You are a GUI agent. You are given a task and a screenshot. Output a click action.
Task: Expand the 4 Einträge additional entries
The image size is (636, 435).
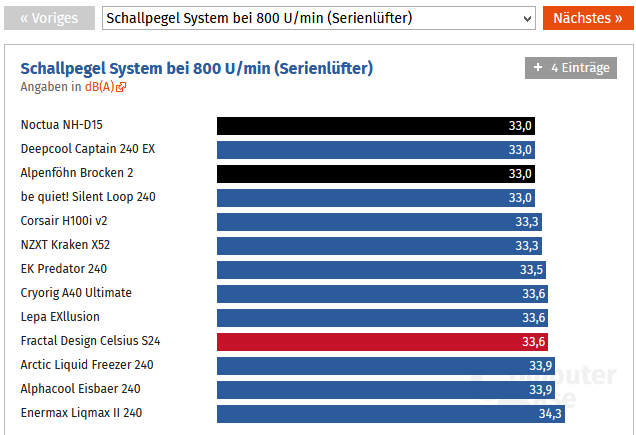coord(571,68)
